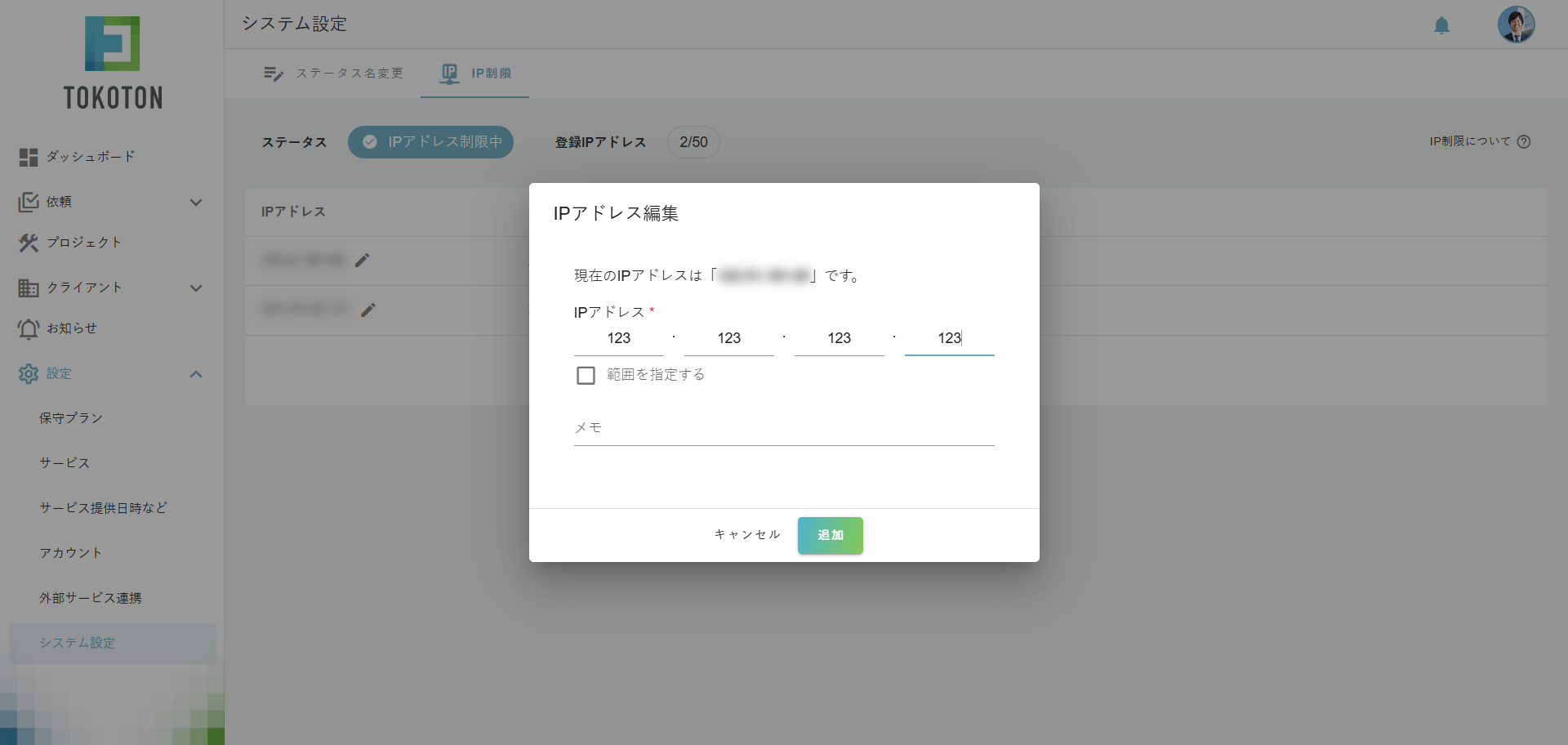Click the キャンセル button
The image size is (1568, 745).
[x=746, y=535]
